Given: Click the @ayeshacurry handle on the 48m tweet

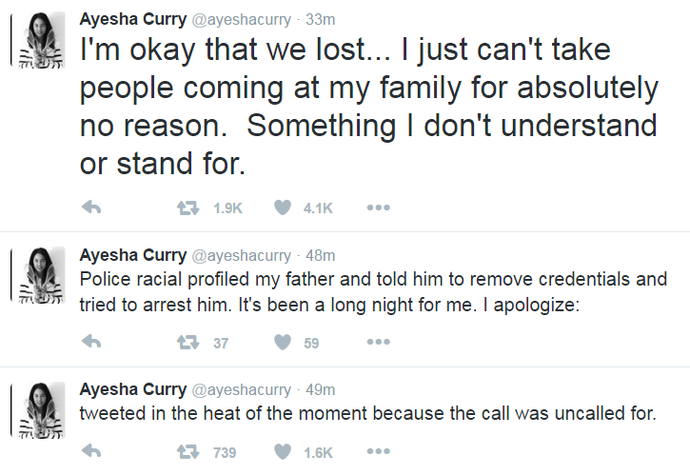Looking at the screenshot, I should click(x=238, y=255).
